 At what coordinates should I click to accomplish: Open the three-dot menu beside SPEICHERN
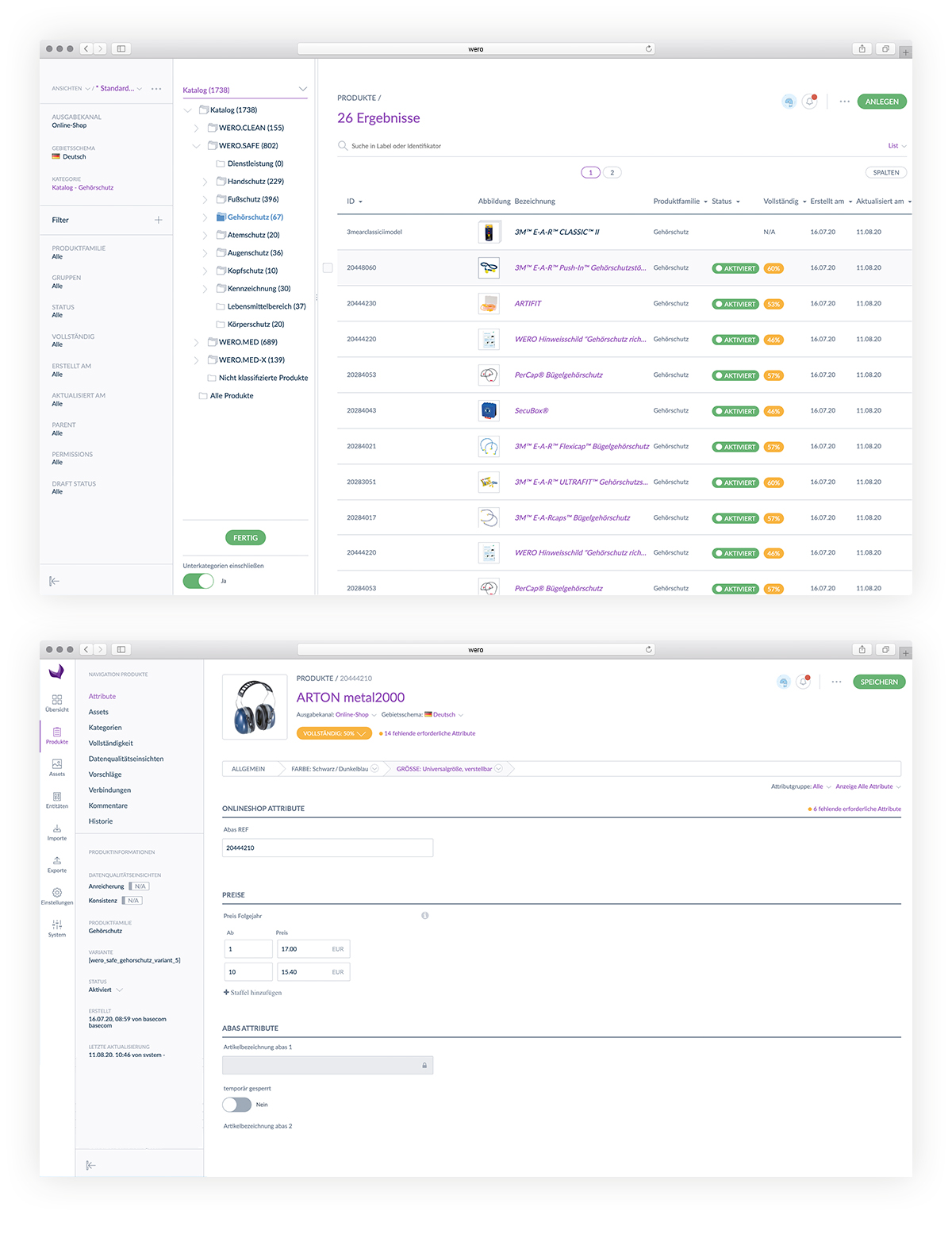point(836,682)
